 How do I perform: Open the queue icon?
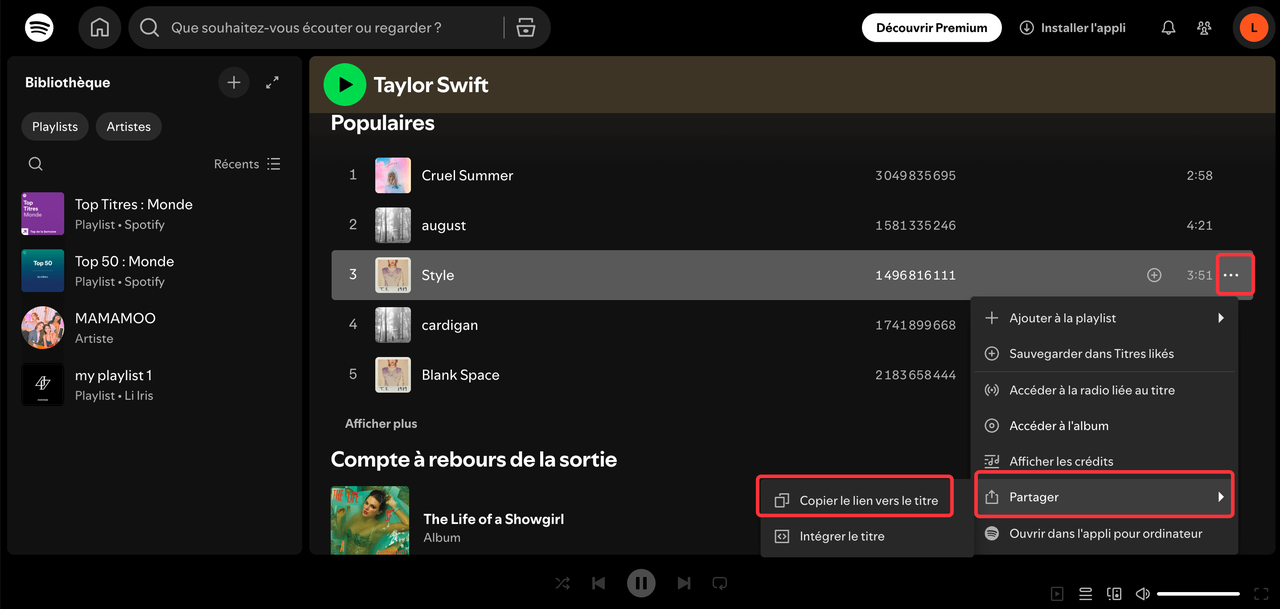1086,594
